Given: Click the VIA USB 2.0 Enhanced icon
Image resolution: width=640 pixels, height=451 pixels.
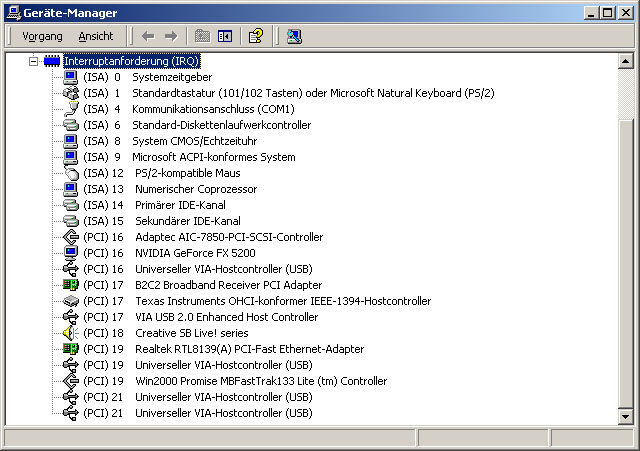Looking at the screenshot, I should point(71,317).
